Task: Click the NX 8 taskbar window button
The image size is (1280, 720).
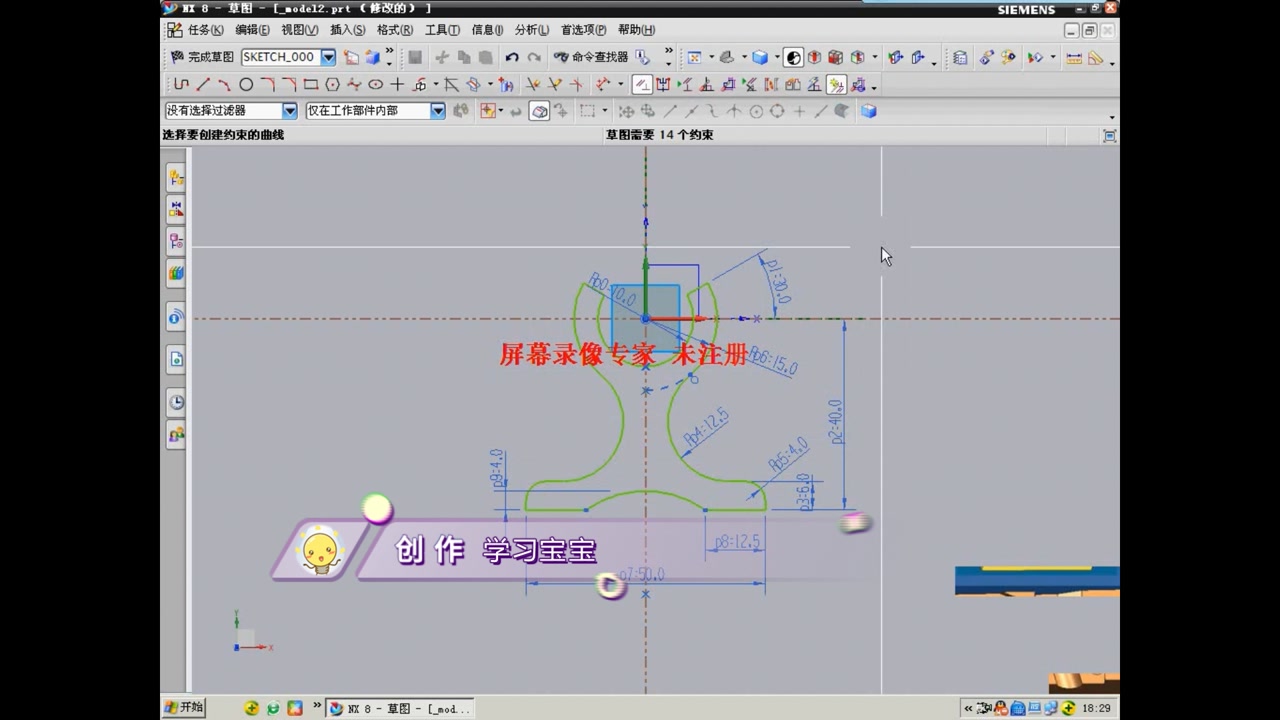Action: tap(400, 708)
